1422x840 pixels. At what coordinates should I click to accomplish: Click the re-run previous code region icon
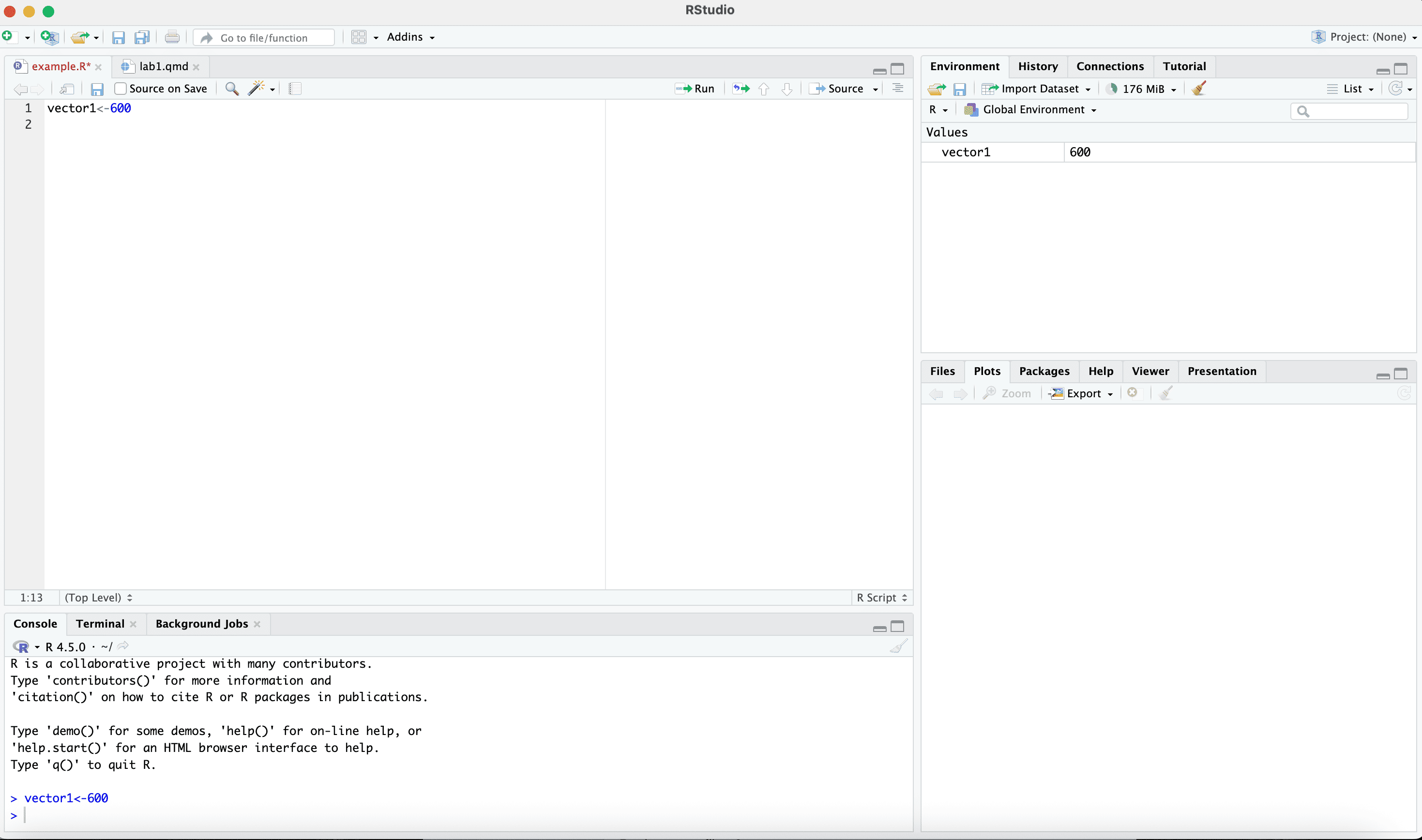click(741, 88)
